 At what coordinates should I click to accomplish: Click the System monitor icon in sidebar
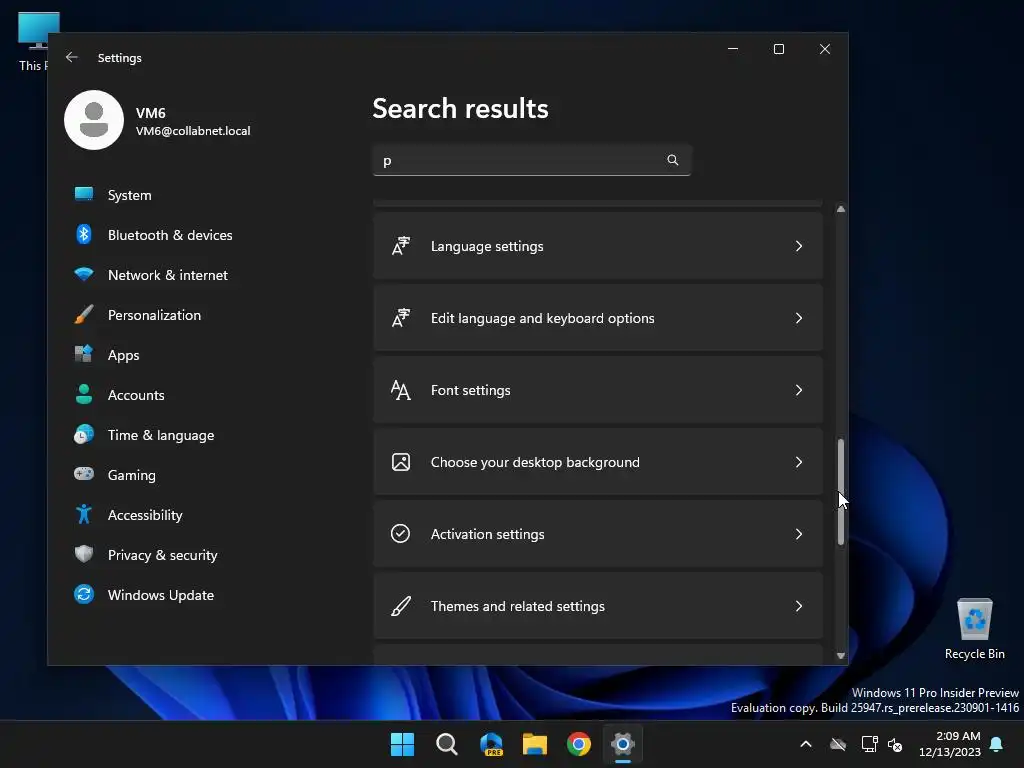pyautogui.click(x=84, y=195)
